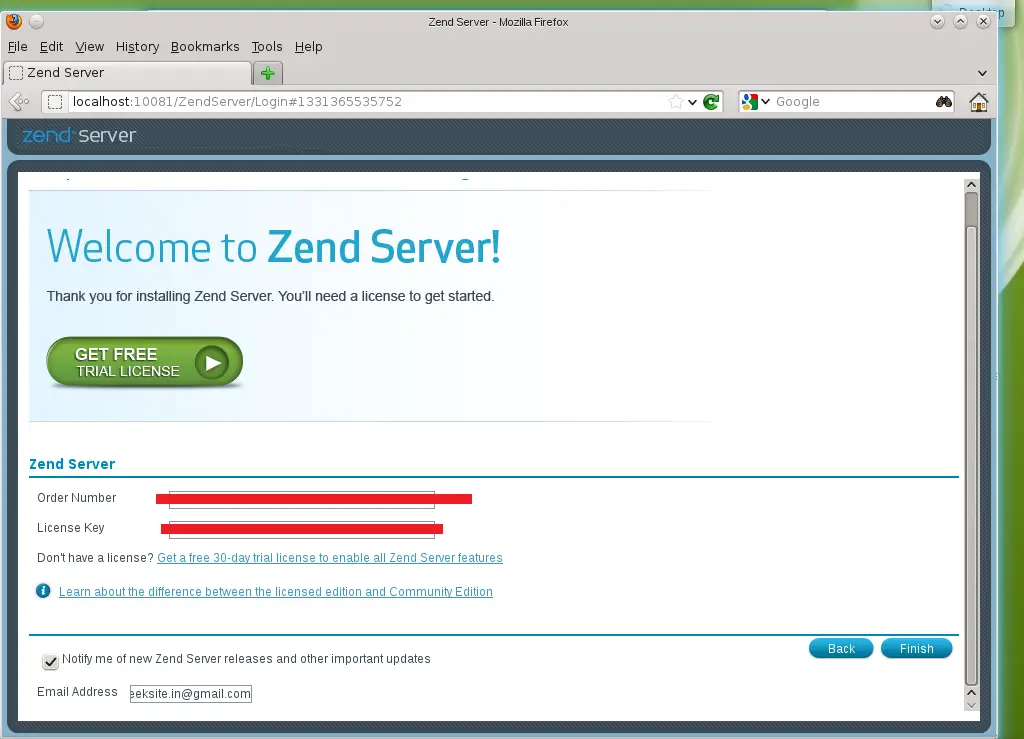Open the Community Edition difference link
Screen dimensions: 1024x739
pyautogui.click(x=276, y=591)
